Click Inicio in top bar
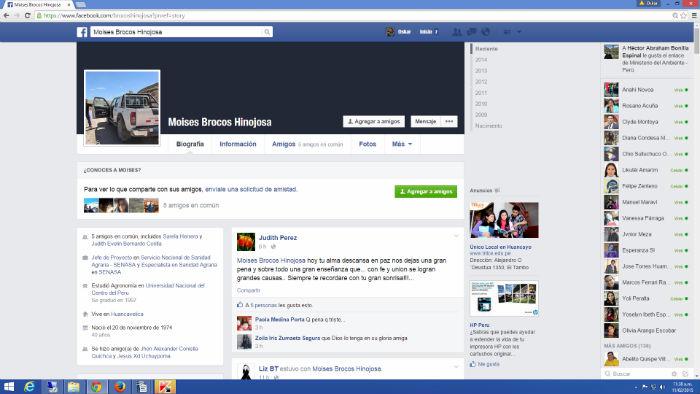The image size is (700, 394). (x=426, y=32)
